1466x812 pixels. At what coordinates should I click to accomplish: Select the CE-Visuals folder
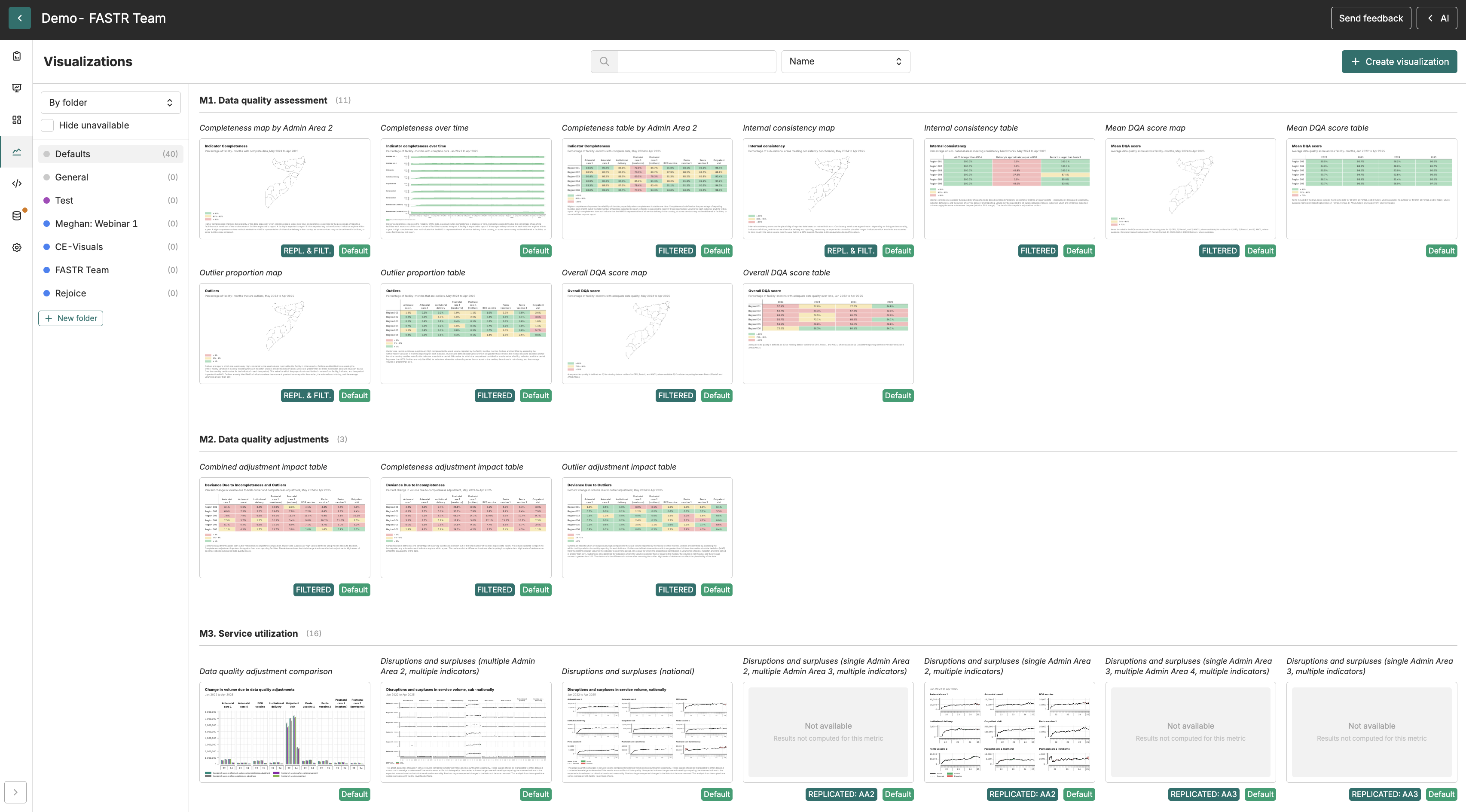111,247
